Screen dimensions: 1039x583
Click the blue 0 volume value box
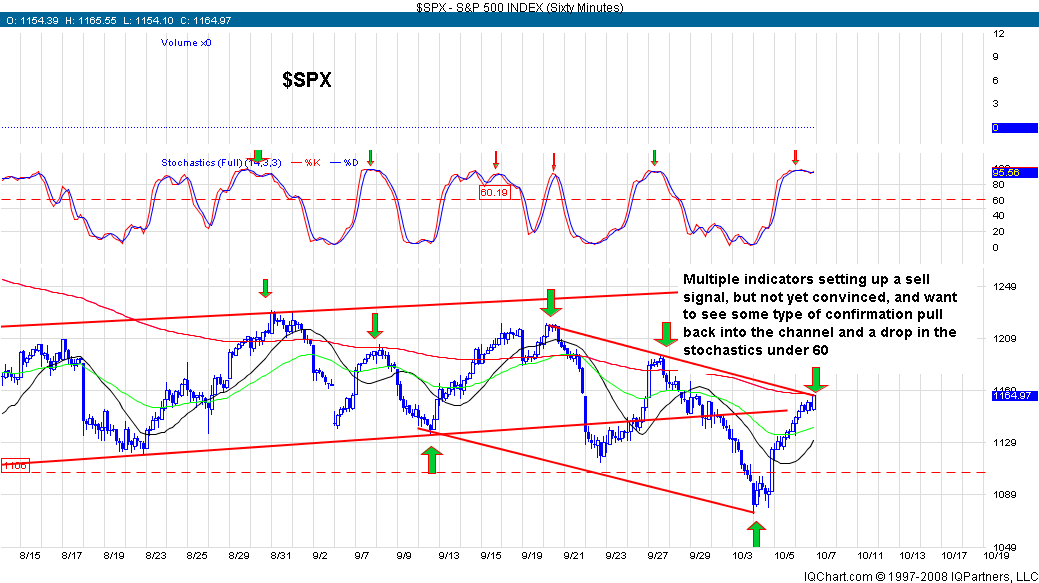pyautogui.click(x=1013, y=128)
